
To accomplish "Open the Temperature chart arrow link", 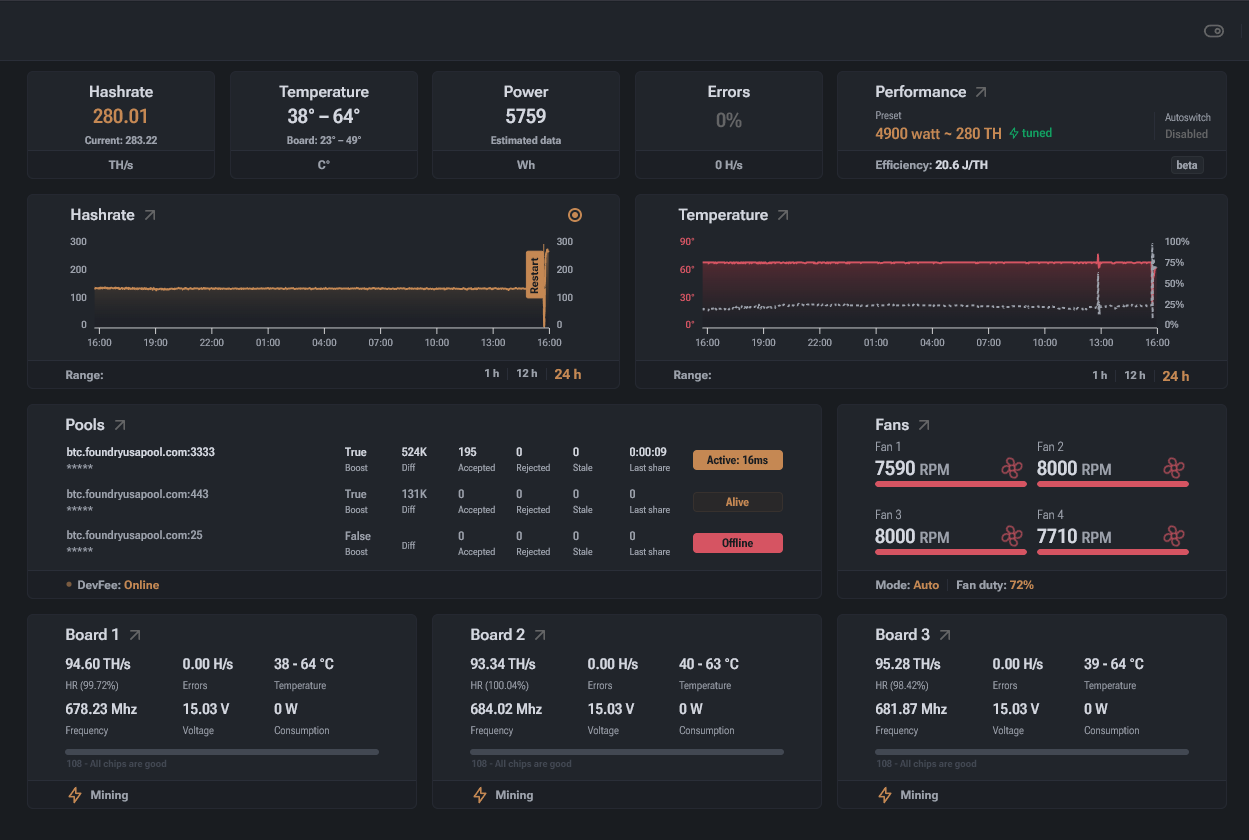I will tap(783, 215).
